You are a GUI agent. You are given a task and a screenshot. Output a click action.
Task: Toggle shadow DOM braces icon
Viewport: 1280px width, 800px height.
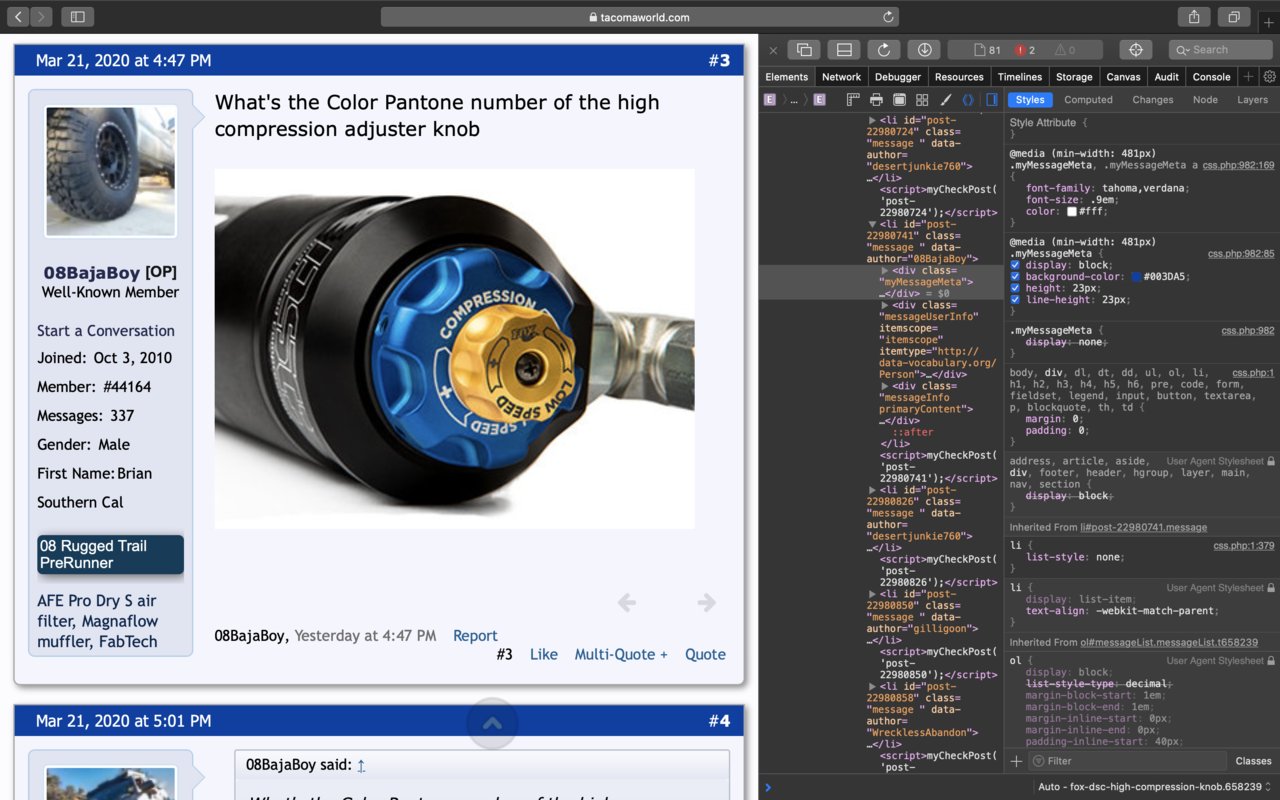(x=968, y=100)
